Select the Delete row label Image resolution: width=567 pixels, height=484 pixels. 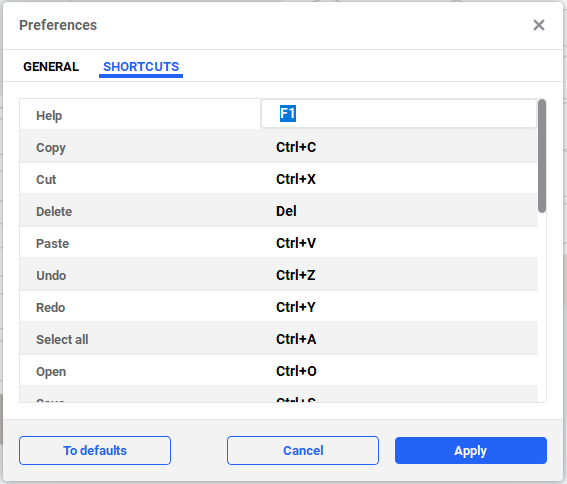pos(54,211)
